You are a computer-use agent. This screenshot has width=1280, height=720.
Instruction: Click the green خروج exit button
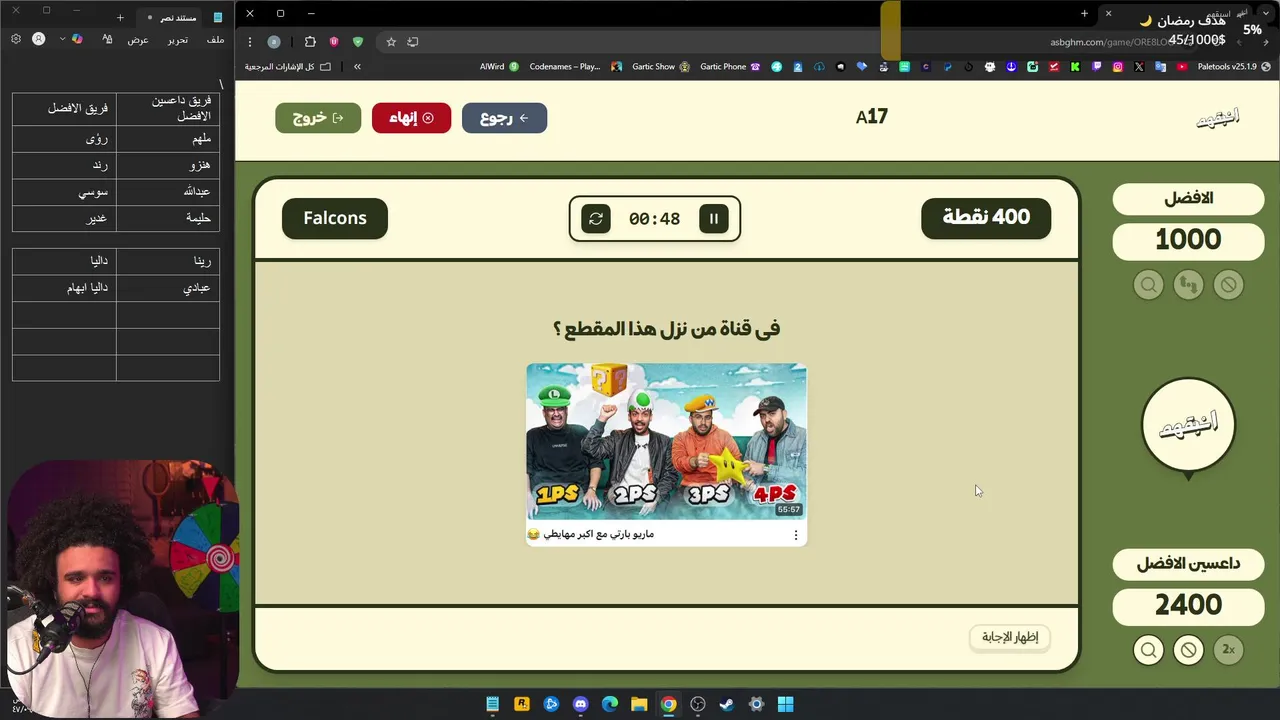click(x=318, y=118)
